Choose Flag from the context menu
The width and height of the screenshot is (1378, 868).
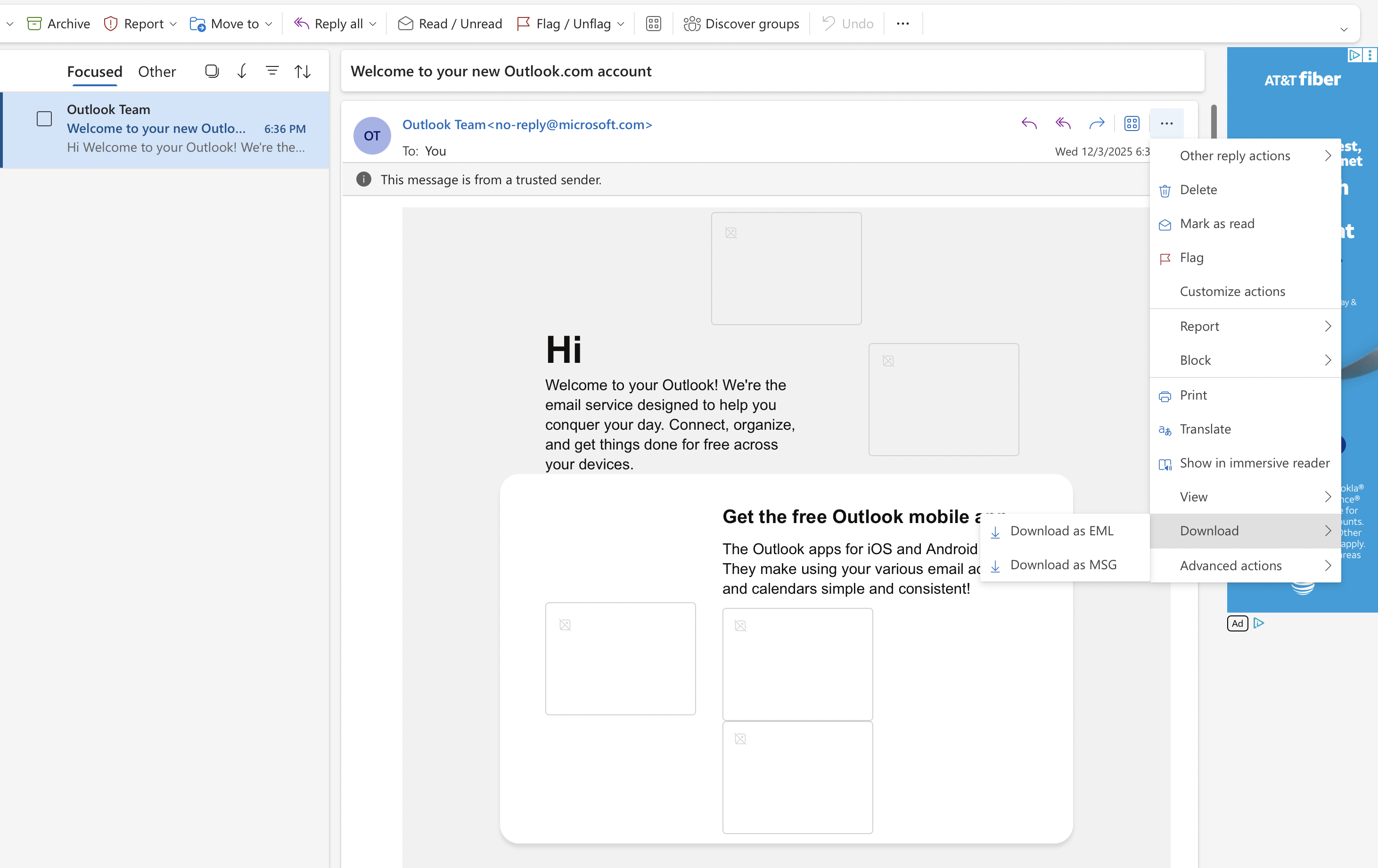click(x=1245, y=257)
